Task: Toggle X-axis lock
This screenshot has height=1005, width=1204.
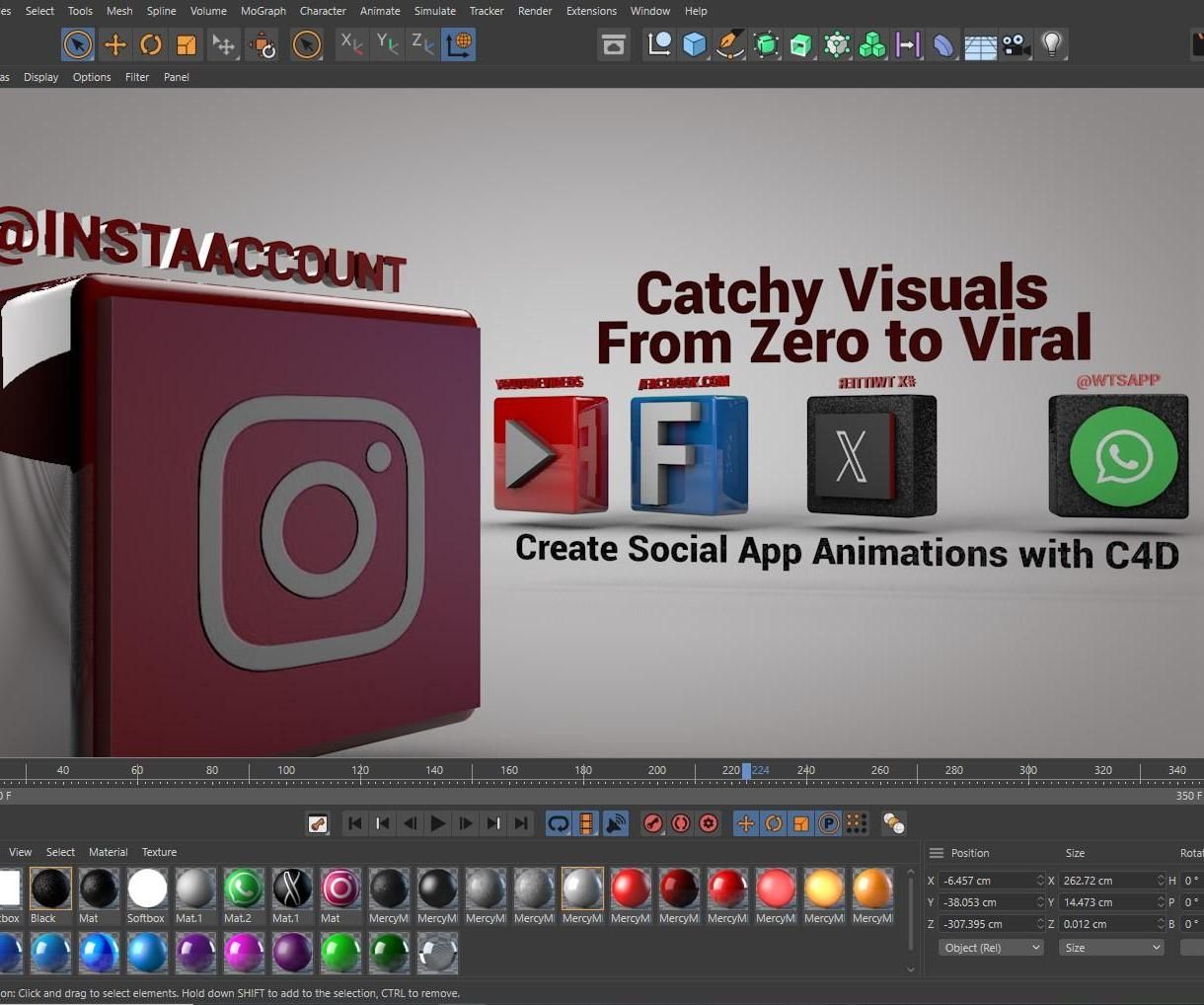Action: point(351,44)
